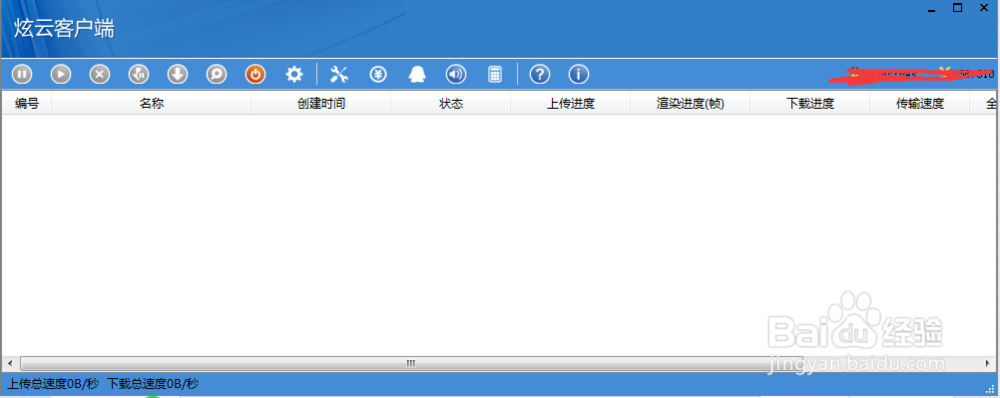The image size is (1000, 398).
Task: Sort by the 名称 column header
Action: coord(151,103)
